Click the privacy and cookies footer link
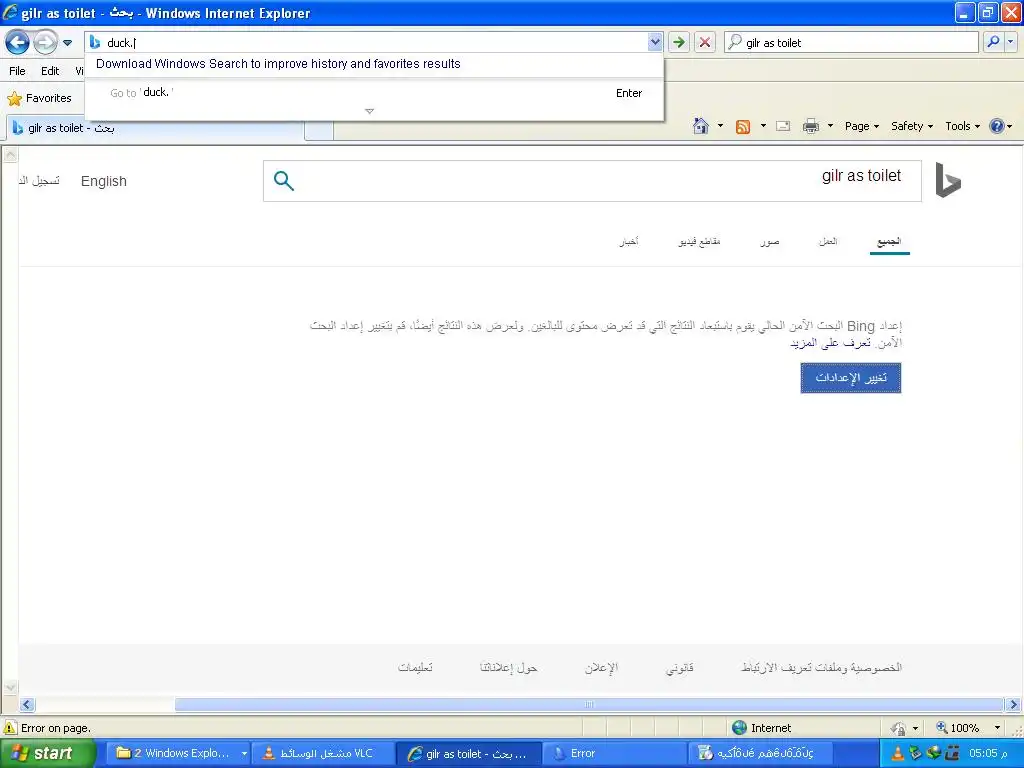The image size is (1024, 768). pos(822,667)
